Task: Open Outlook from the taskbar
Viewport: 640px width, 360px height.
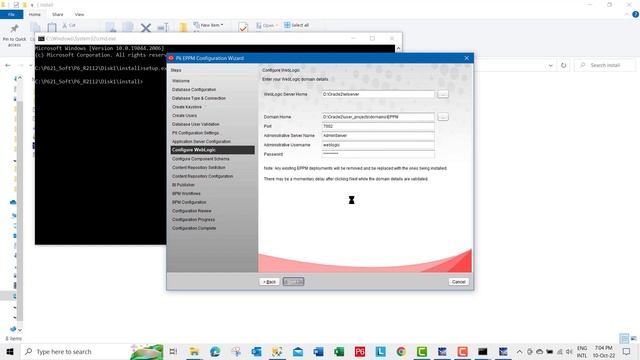Action: (256, 351)
